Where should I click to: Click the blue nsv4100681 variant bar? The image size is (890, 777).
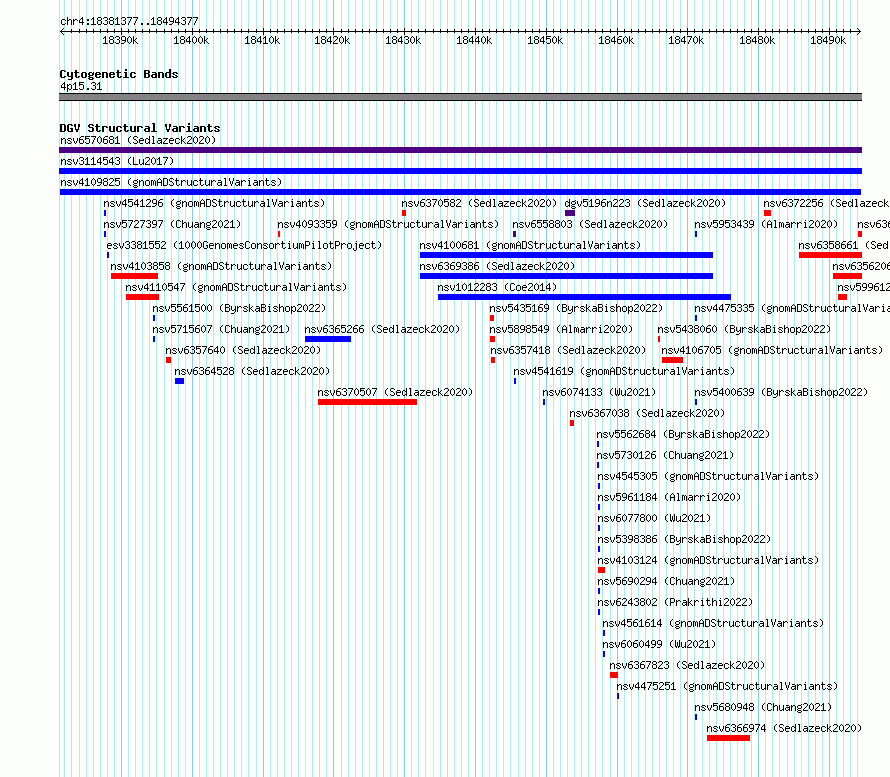566,255
